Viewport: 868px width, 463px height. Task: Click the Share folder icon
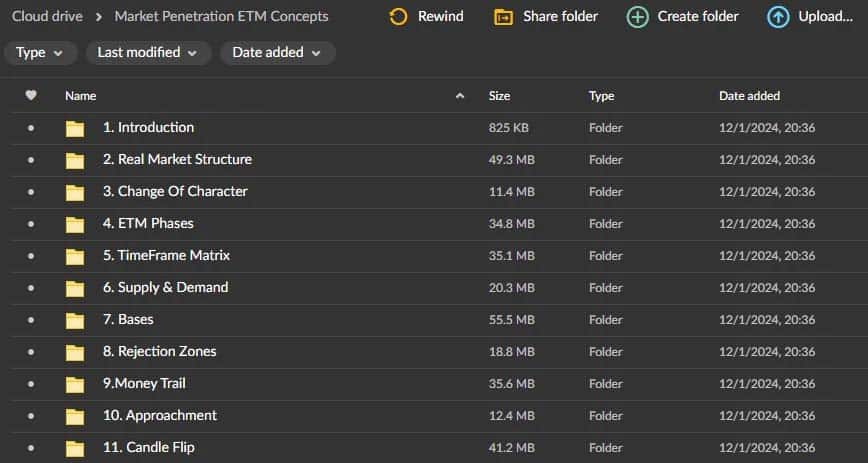504,16
